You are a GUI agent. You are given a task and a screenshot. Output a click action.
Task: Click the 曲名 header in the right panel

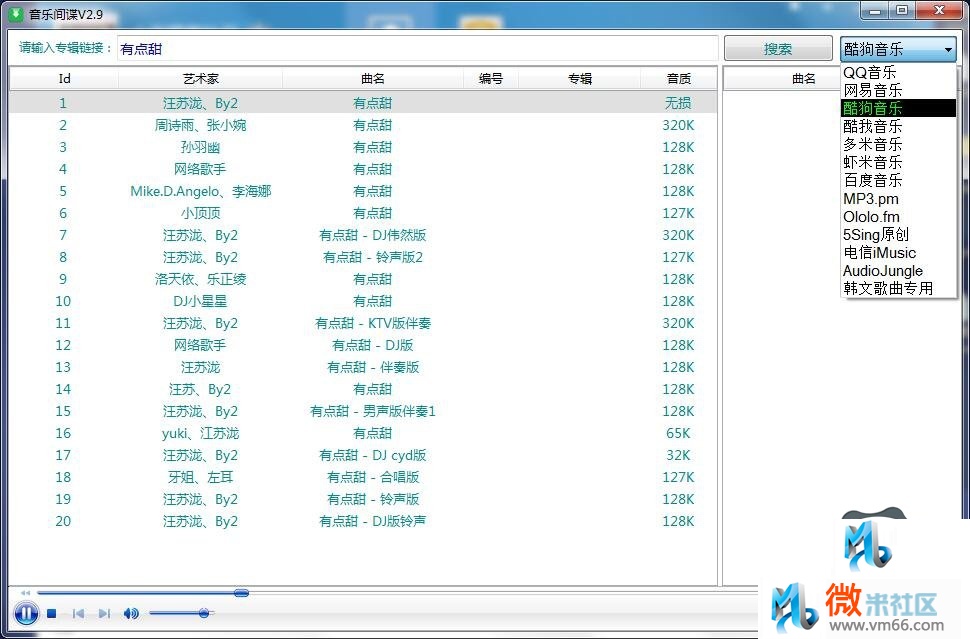804,79
